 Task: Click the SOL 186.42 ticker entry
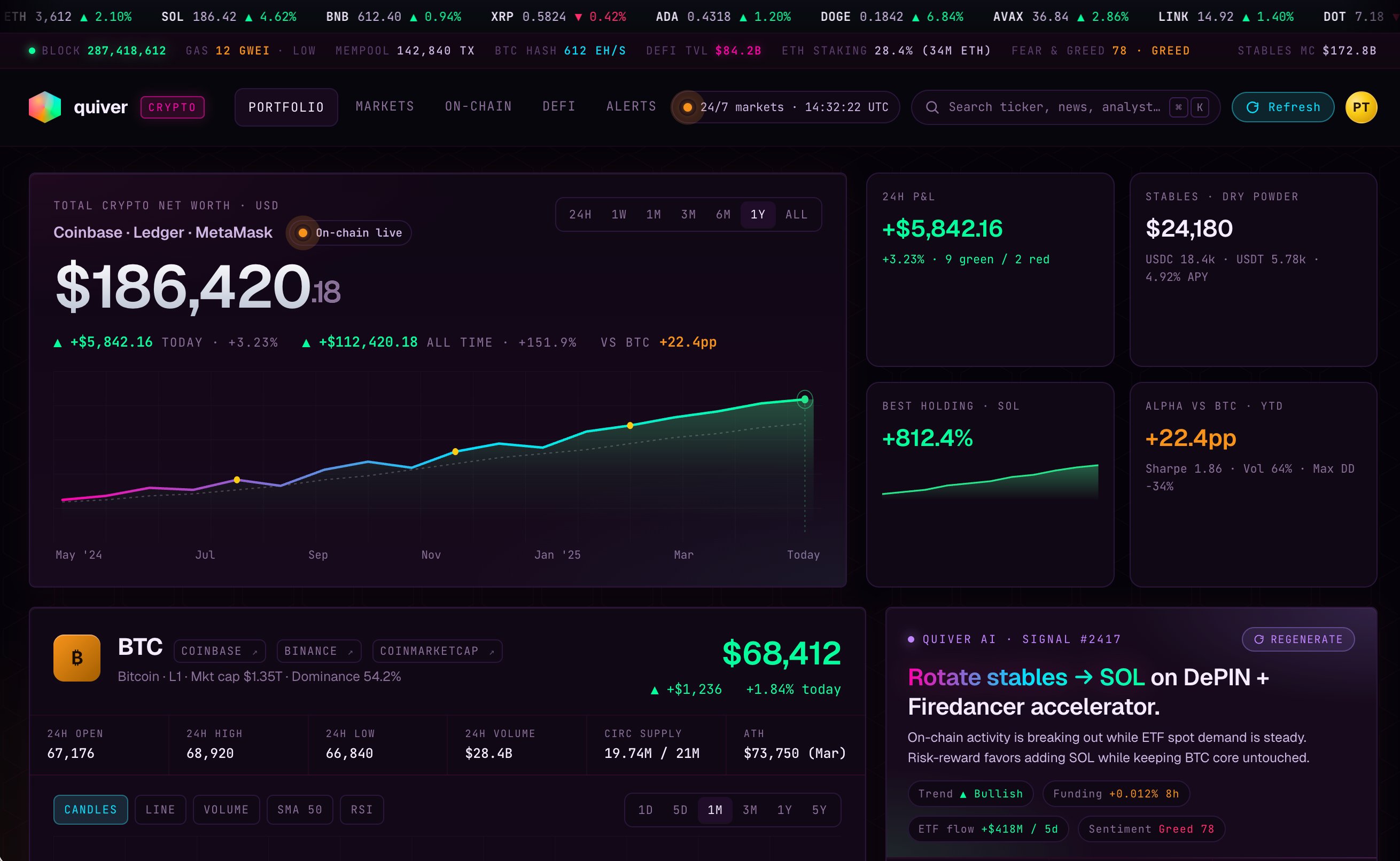coord(228,17)
